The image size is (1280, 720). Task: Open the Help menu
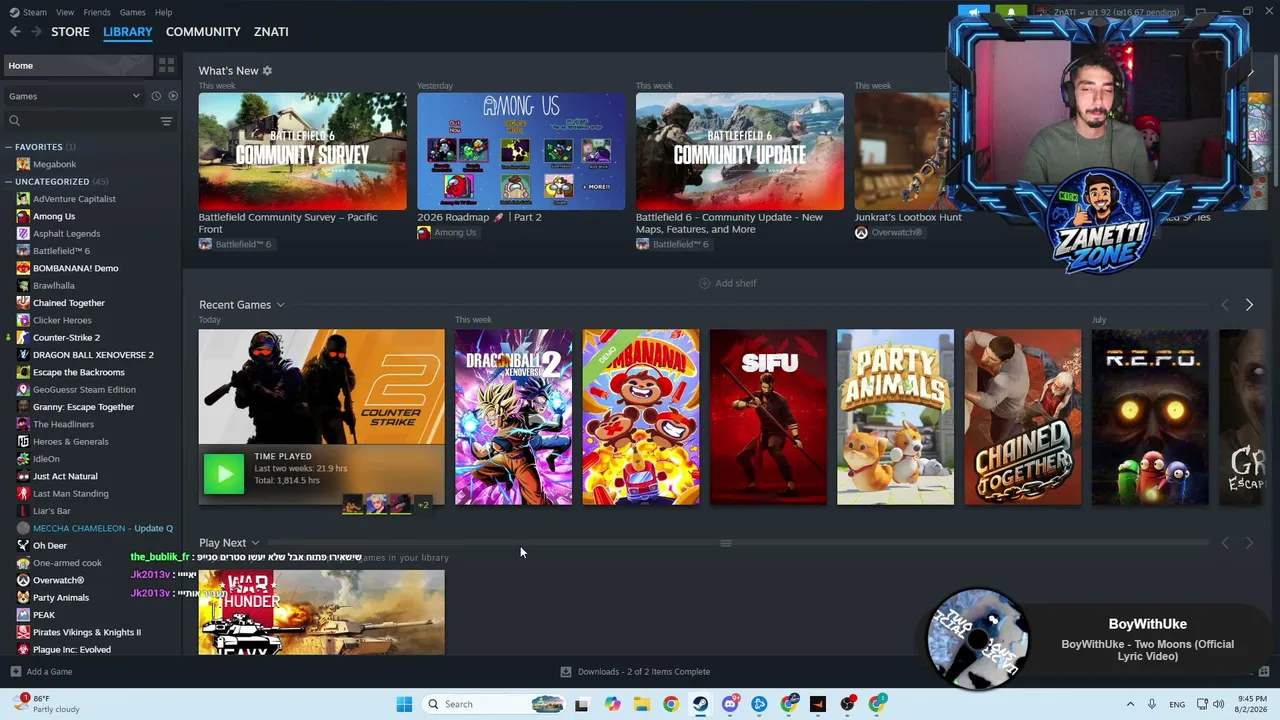coord(163,12)
